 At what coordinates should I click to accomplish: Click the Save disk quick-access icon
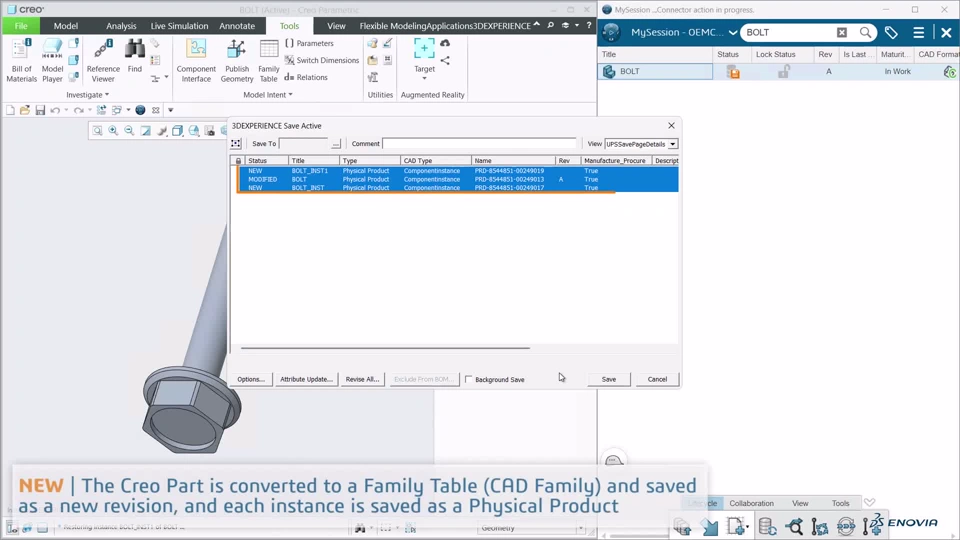click(40, 110)
